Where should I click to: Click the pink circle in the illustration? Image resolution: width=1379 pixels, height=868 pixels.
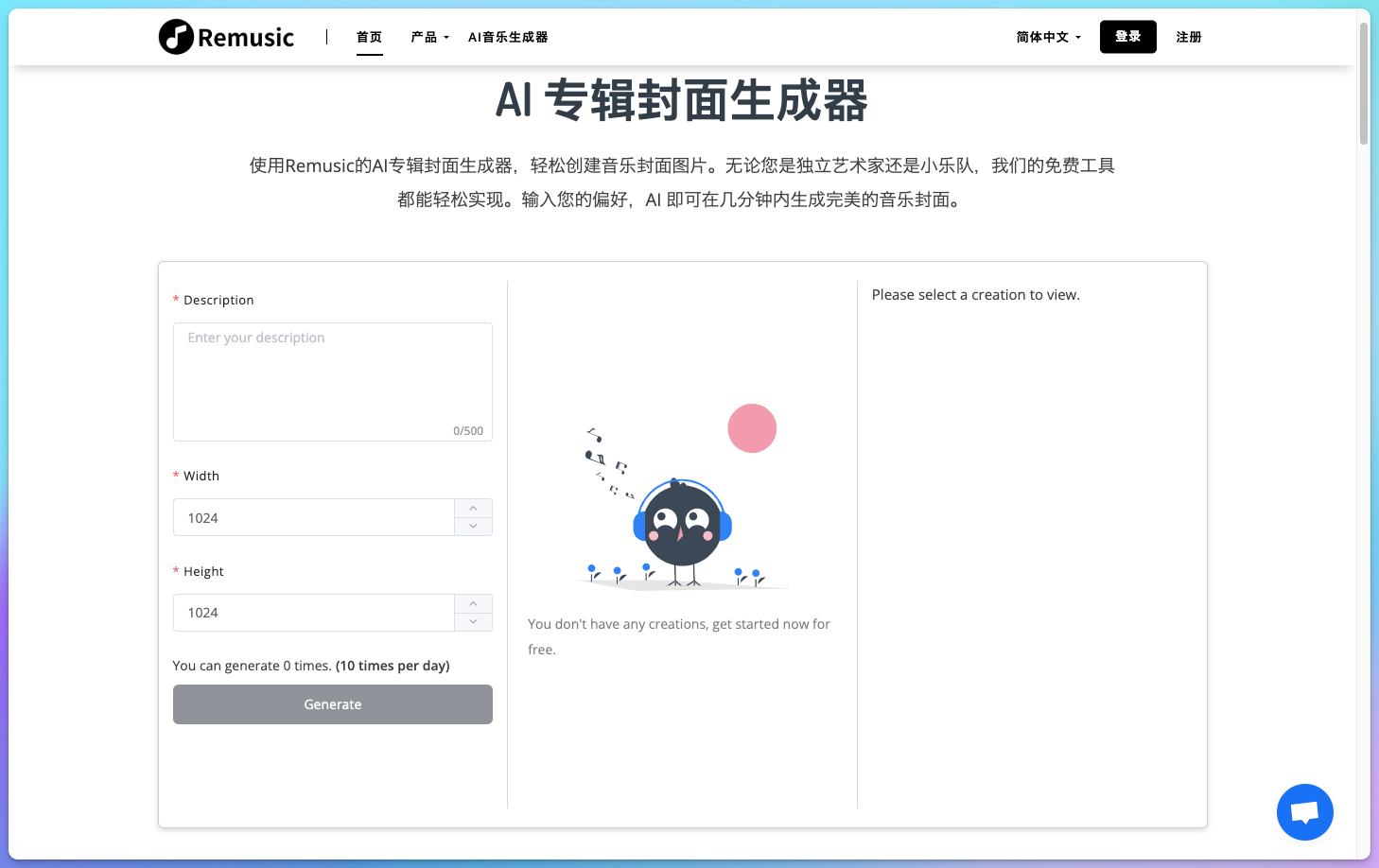tap(752, 428)
